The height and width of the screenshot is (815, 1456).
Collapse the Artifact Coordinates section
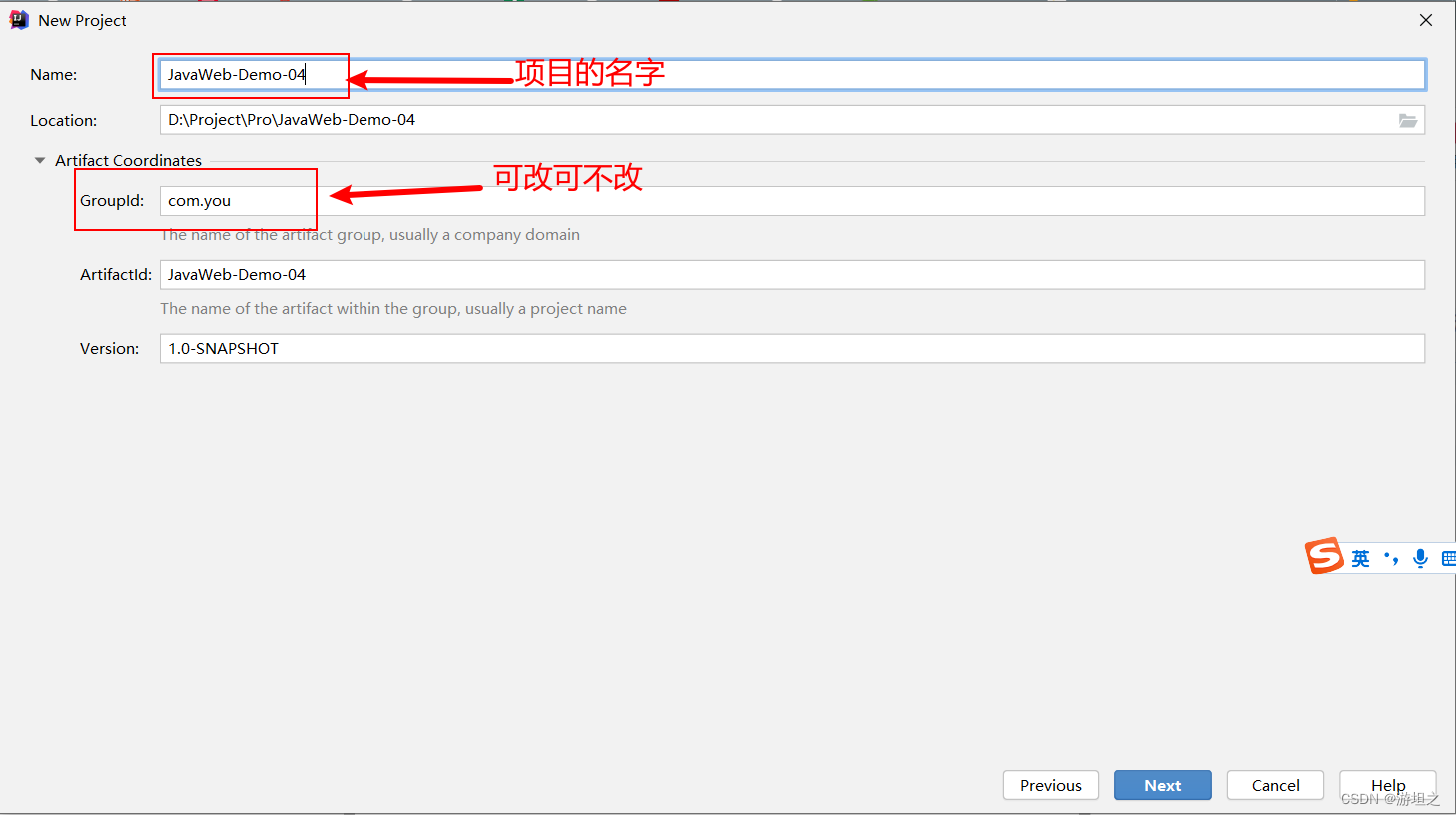tap(40, 160)
